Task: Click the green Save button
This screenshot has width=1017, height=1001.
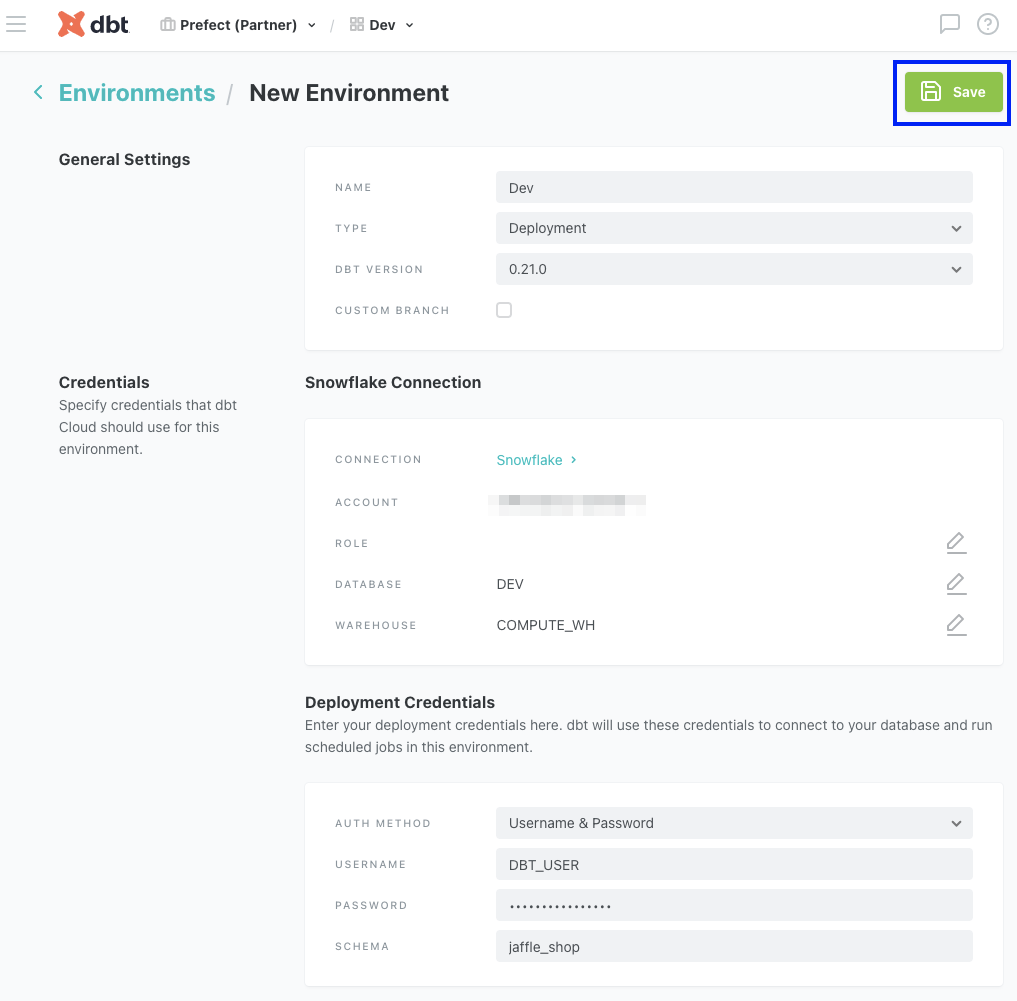Action: pos(953,92)
